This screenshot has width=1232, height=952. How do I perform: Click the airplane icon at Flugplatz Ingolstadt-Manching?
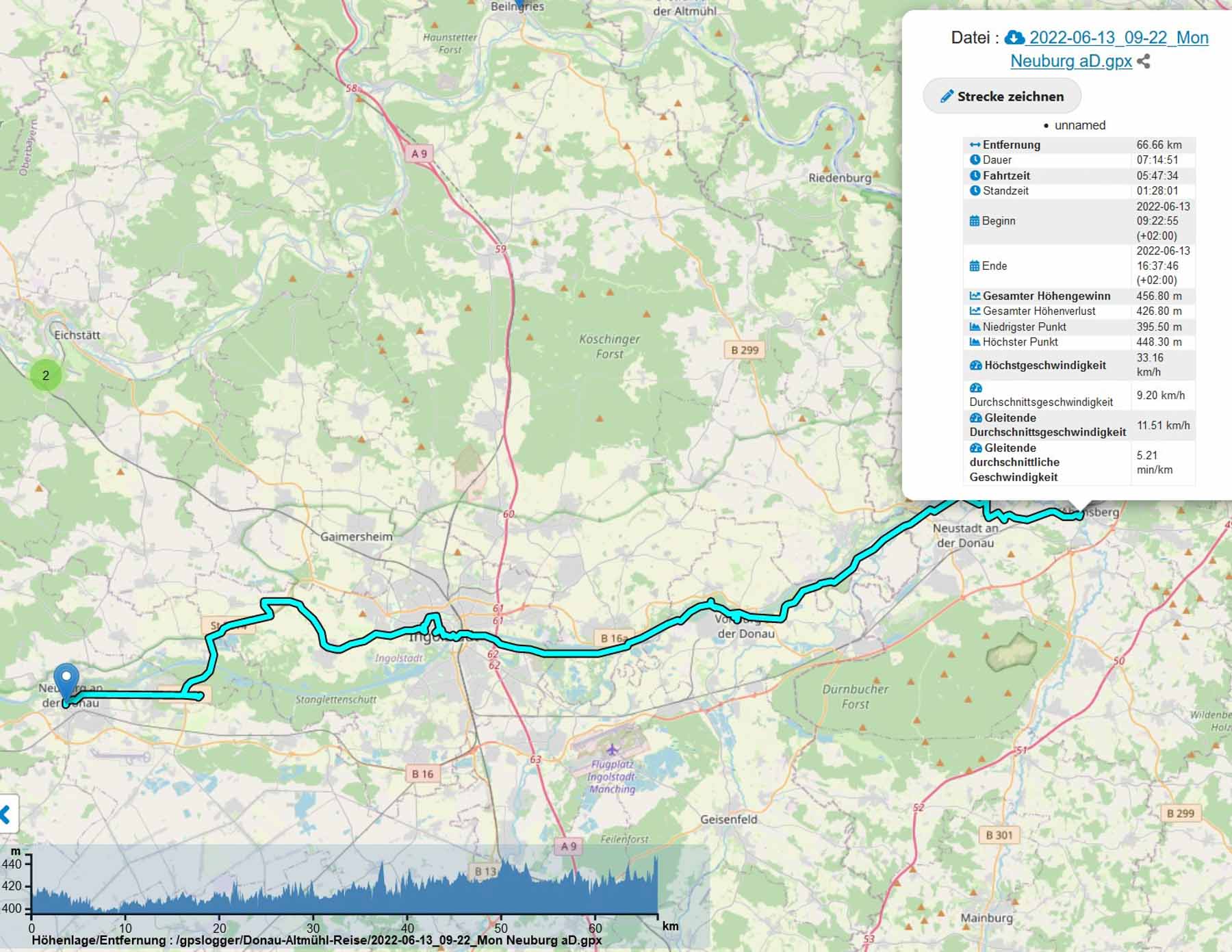612,750
